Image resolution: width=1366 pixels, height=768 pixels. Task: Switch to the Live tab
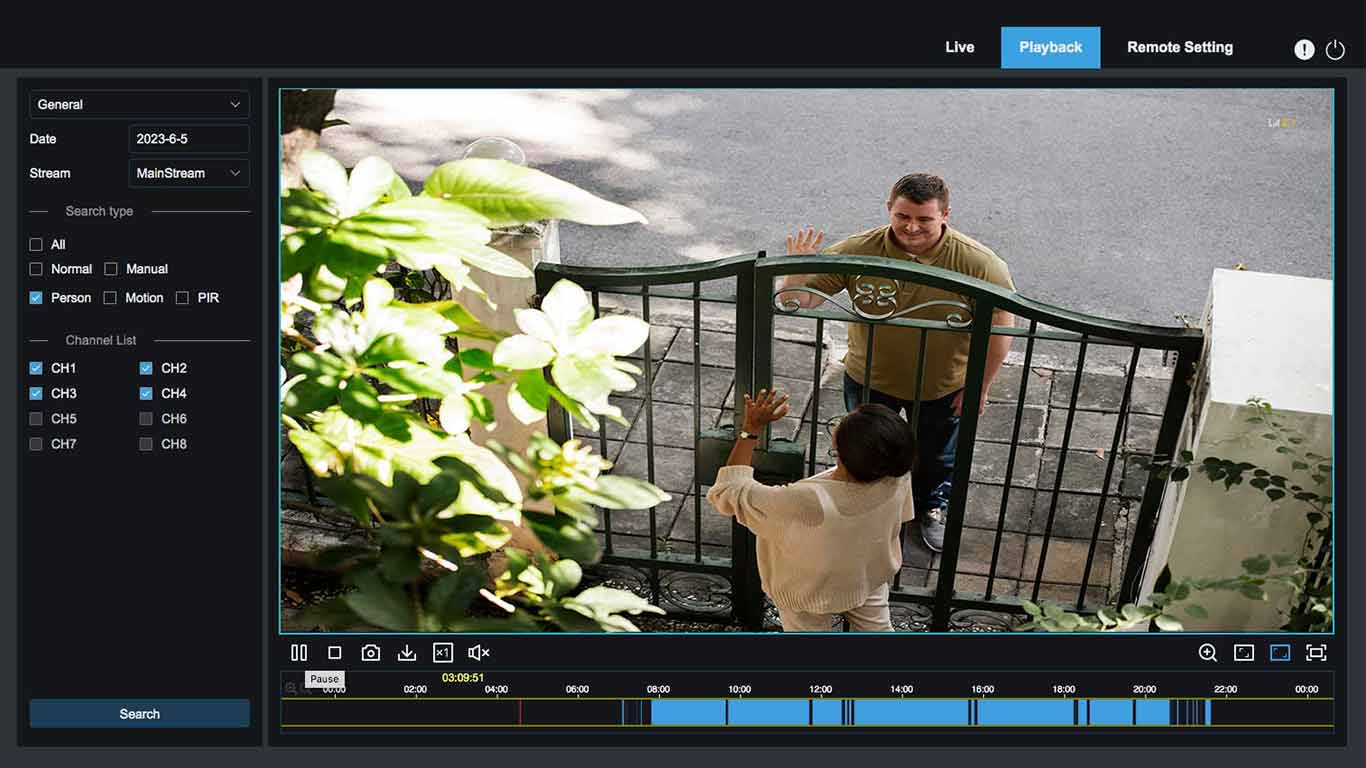[x=959, y=47]
